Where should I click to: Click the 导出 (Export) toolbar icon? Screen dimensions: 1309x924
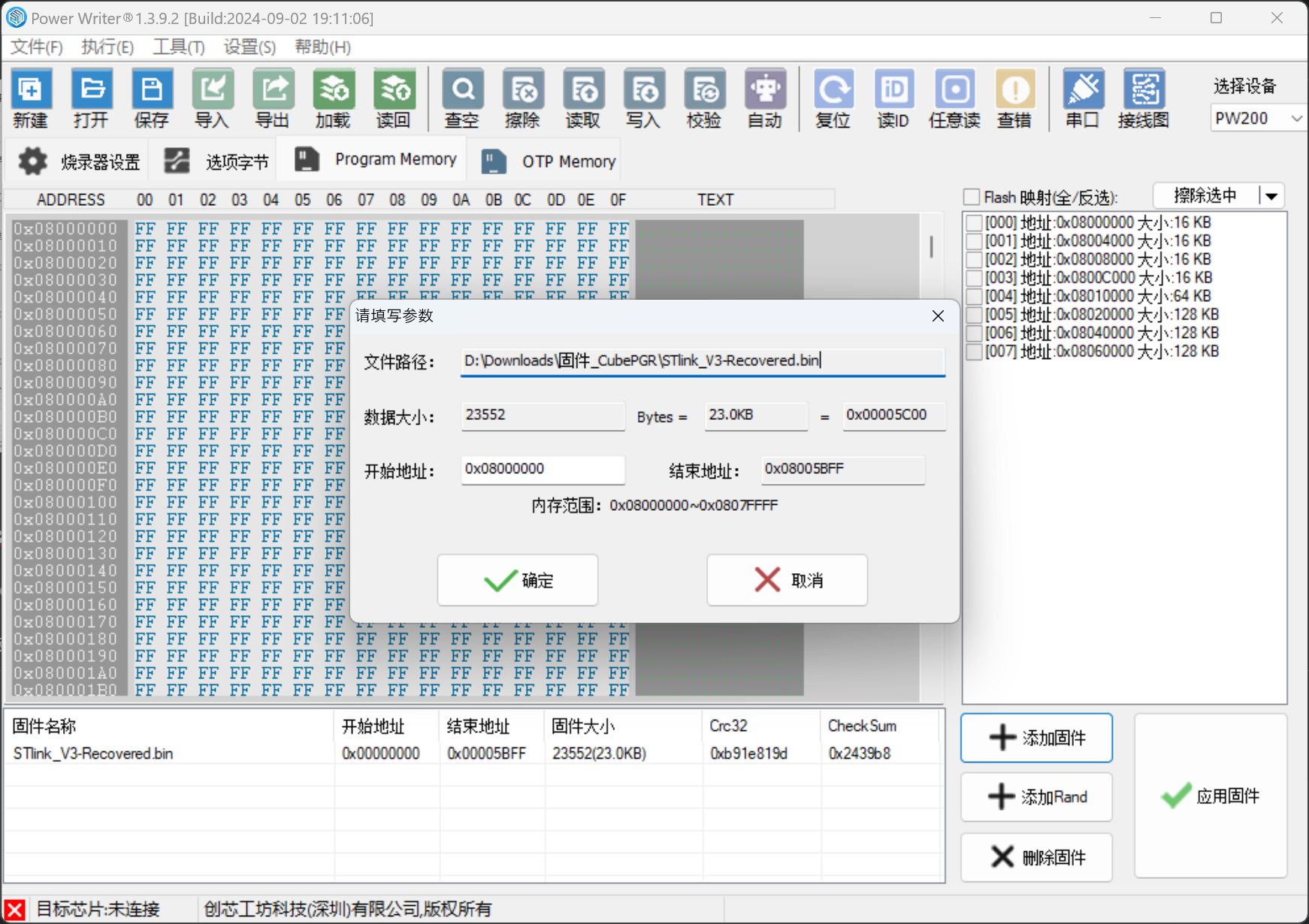tap(273, 98)
